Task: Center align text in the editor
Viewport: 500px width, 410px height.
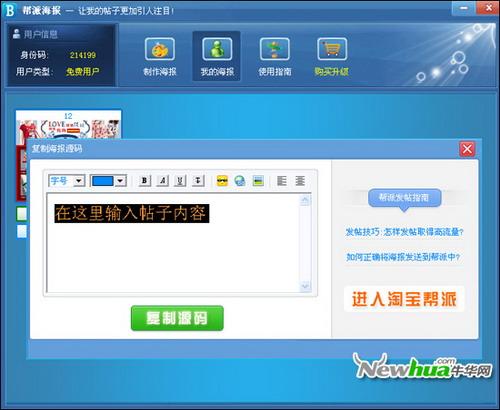Action: pyautogui.click(x=300, y=181)
